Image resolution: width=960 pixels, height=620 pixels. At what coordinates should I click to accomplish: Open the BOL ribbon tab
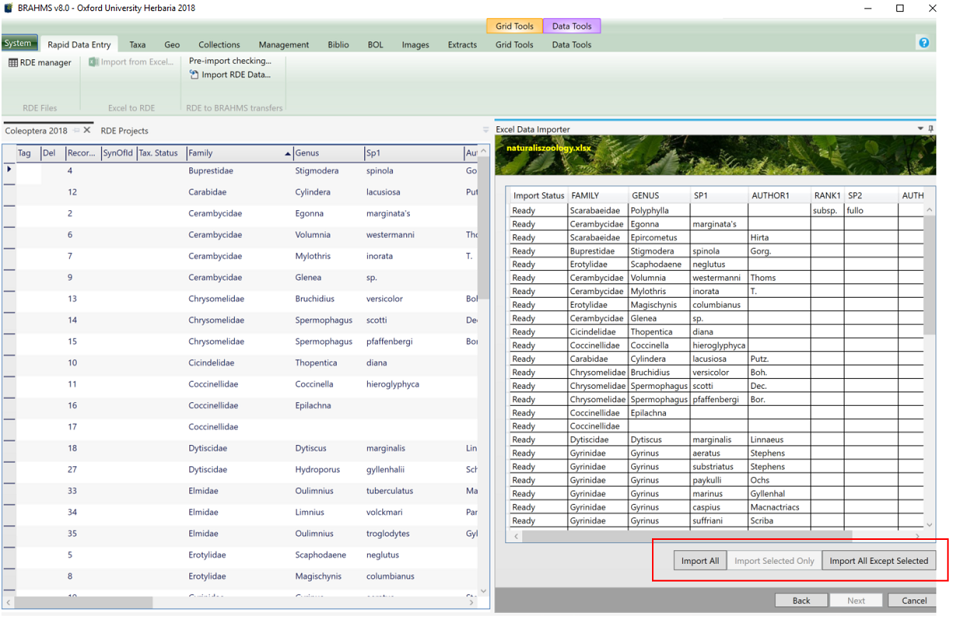(x=375, y=45)
